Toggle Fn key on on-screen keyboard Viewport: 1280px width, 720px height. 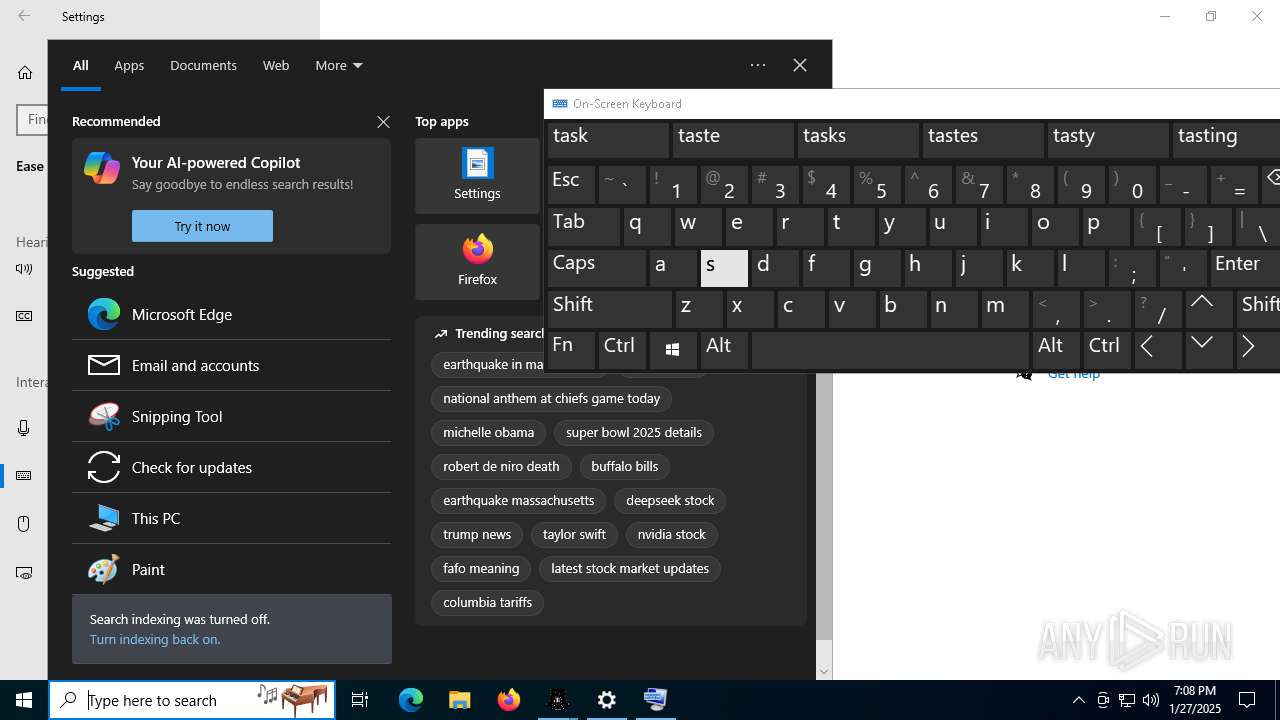click(571, 351)
